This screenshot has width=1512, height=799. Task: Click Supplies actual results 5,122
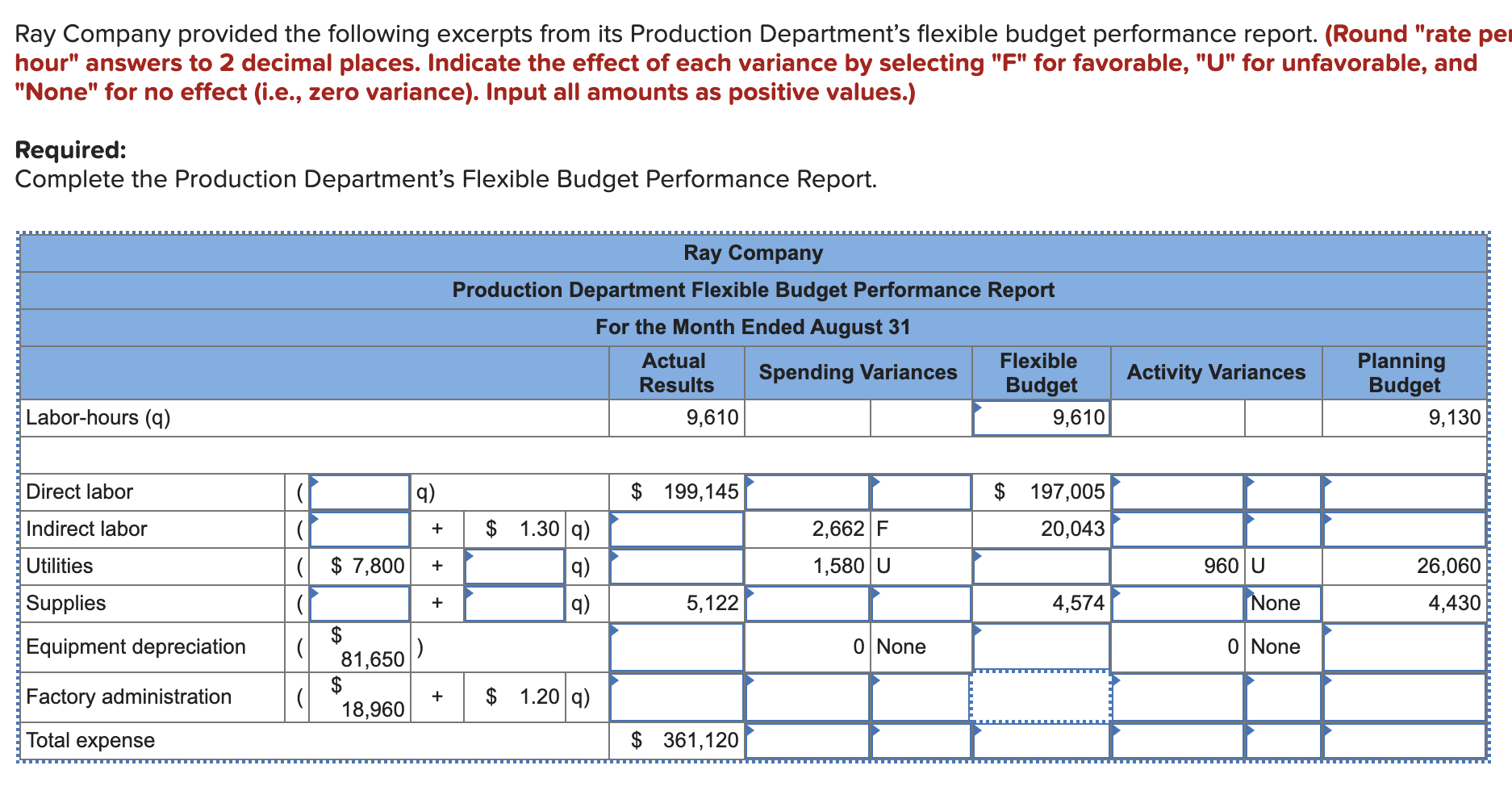point(712,603)
